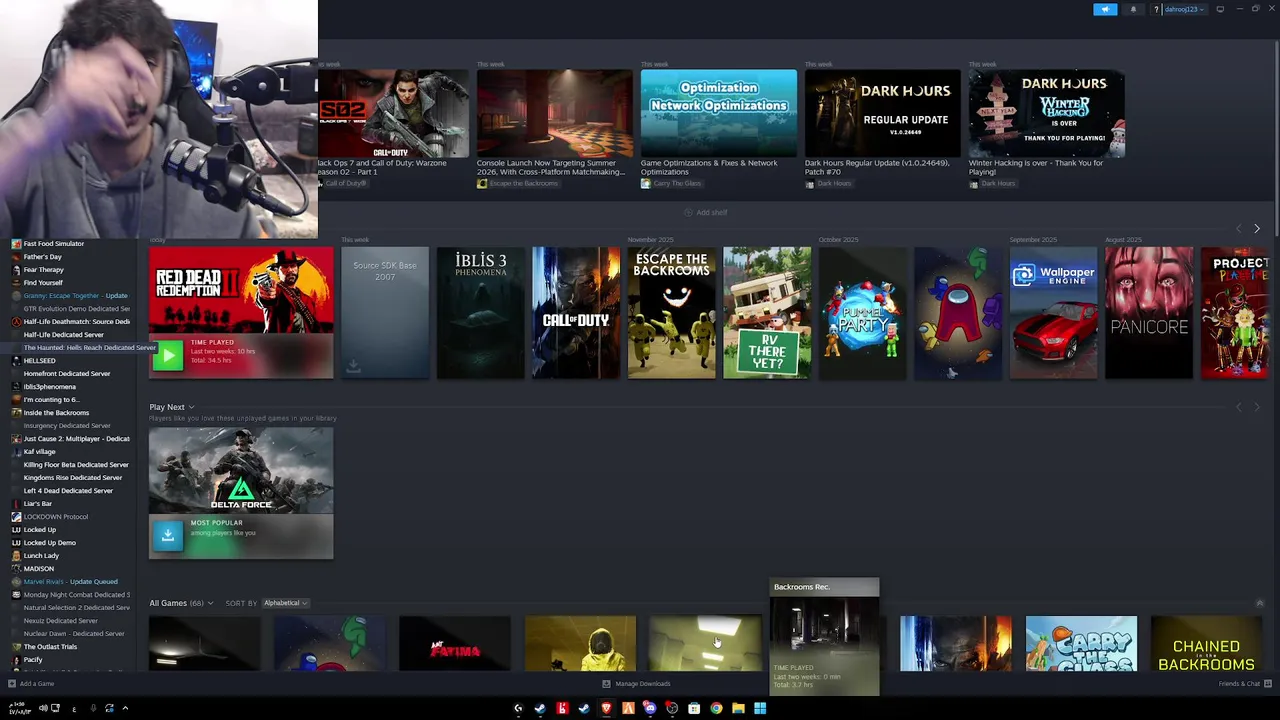Select Granny: Escape Together in library list

(x=76, y=295)
